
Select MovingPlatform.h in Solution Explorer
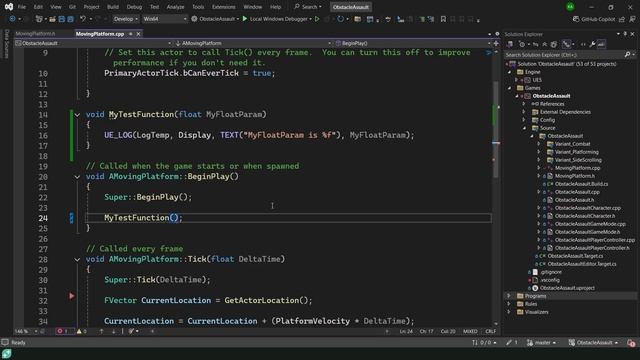tap(575, 176)
